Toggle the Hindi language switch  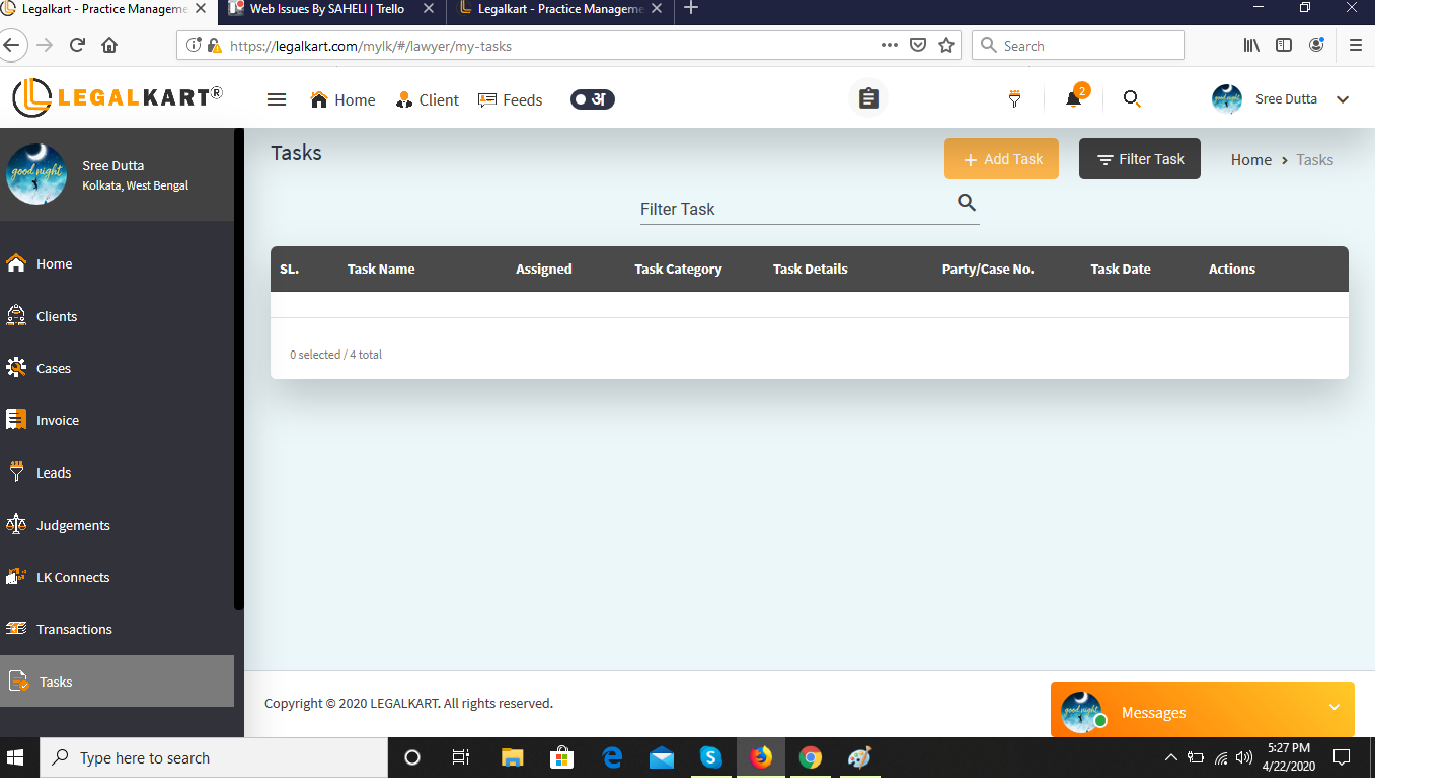tap(592, 99)
